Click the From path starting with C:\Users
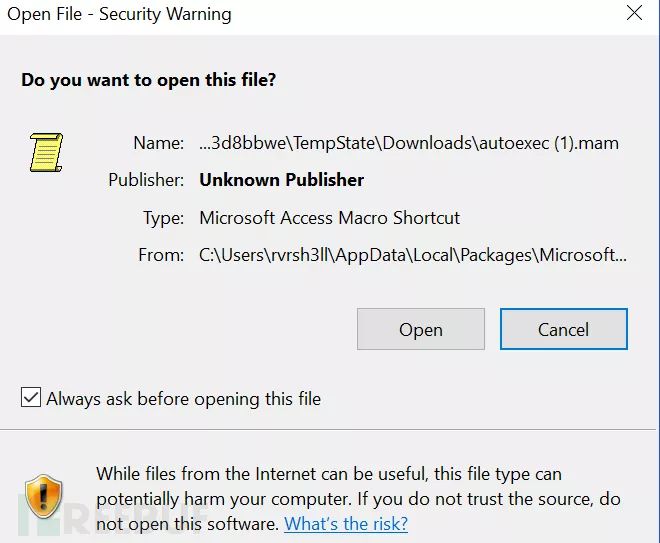Image resolution: width=660 pixels, height=543 pixels. pos(413,254)
